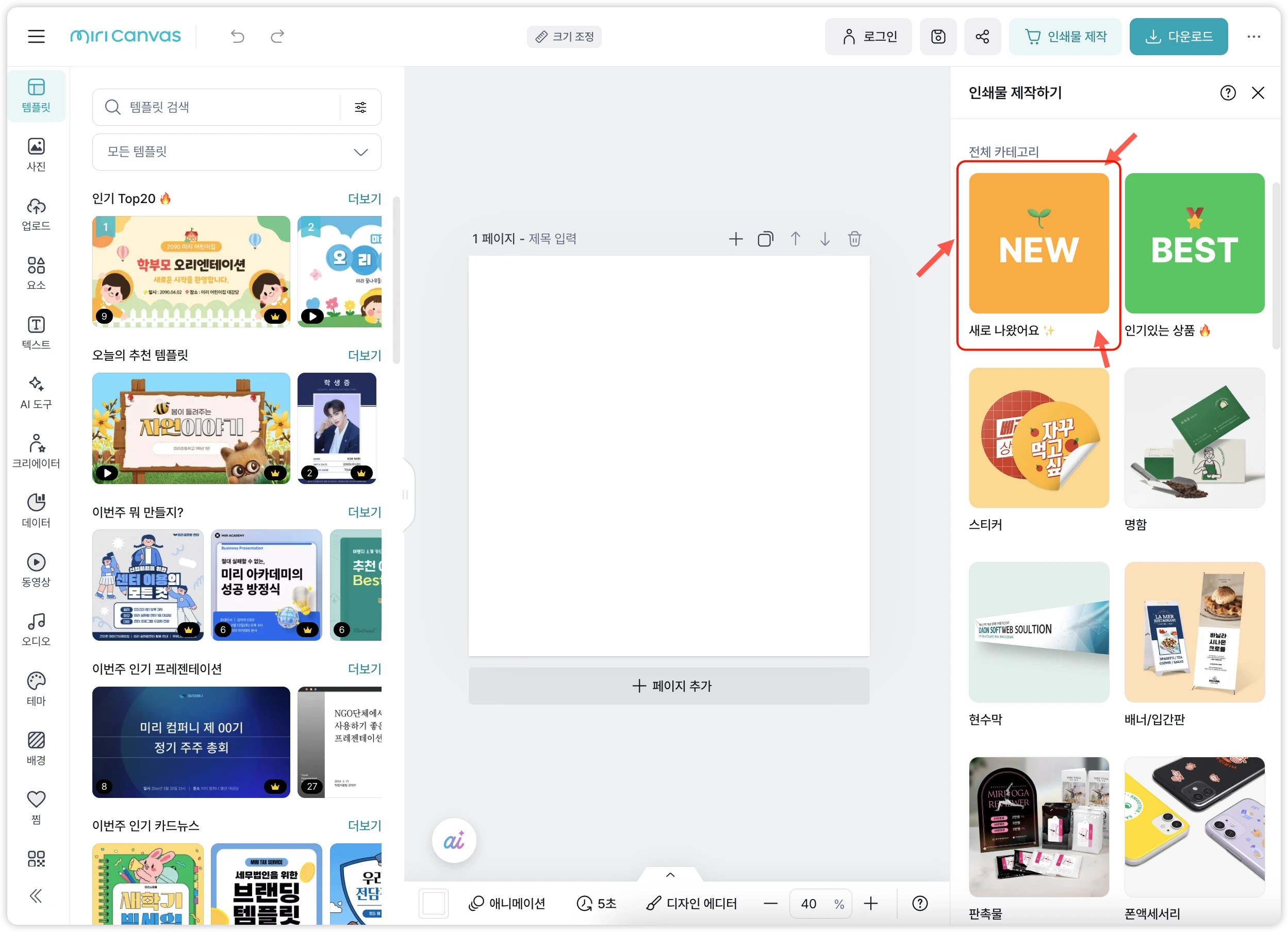
Task: Collapse the left sidebar with double chevron
Action: point(36,896)
